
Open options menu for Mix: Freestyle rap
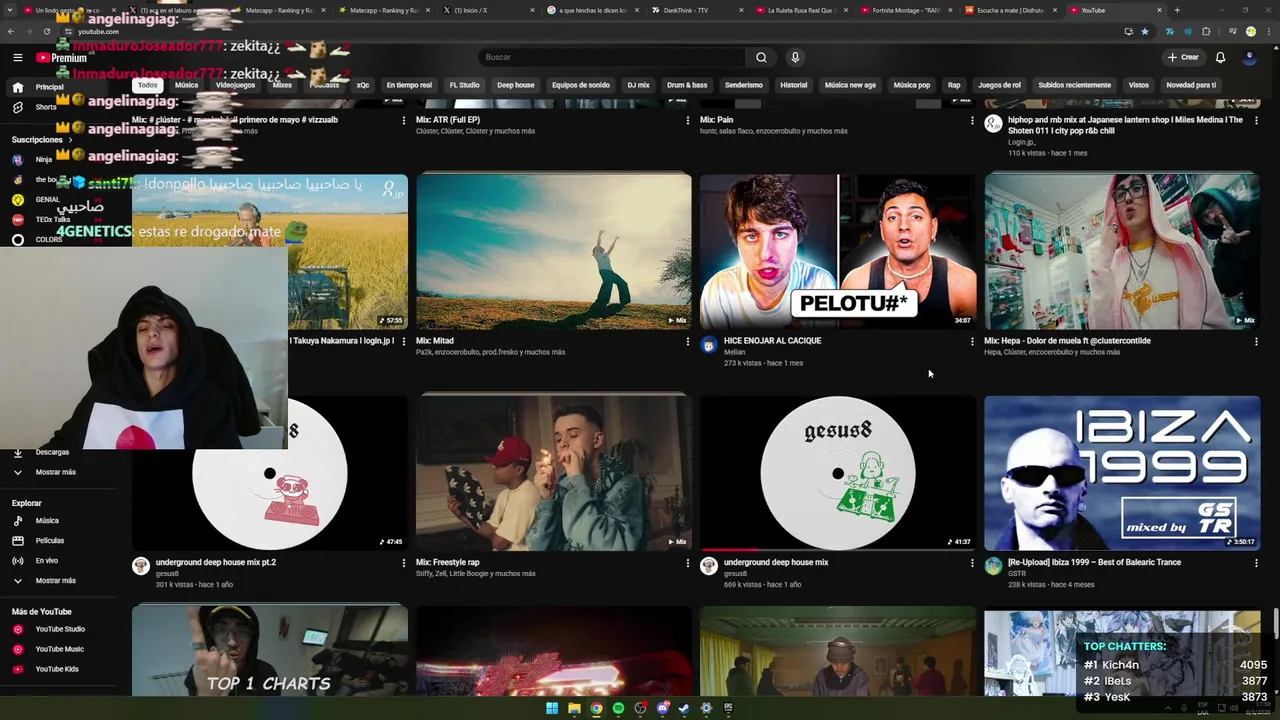click(687, 563)
